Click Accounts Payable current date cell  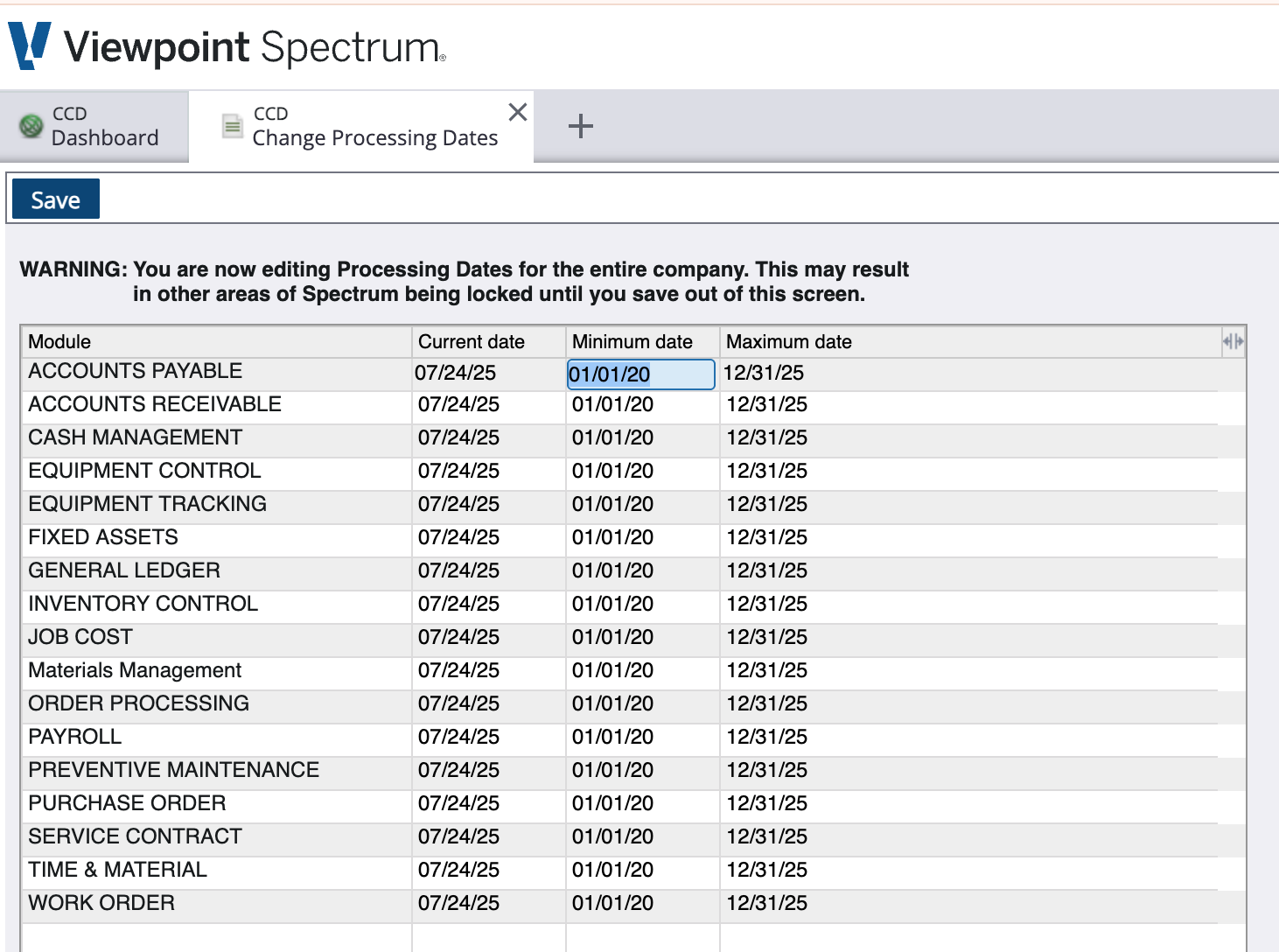[x=489, y=374]
